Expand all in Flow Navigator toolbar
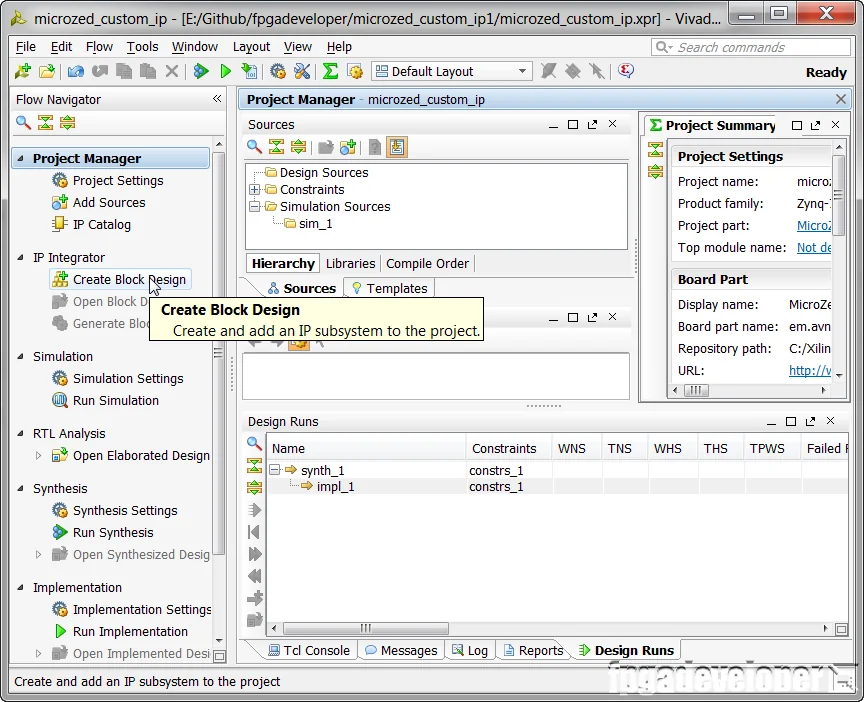864x702 pixels. click(x=67, y=122)
